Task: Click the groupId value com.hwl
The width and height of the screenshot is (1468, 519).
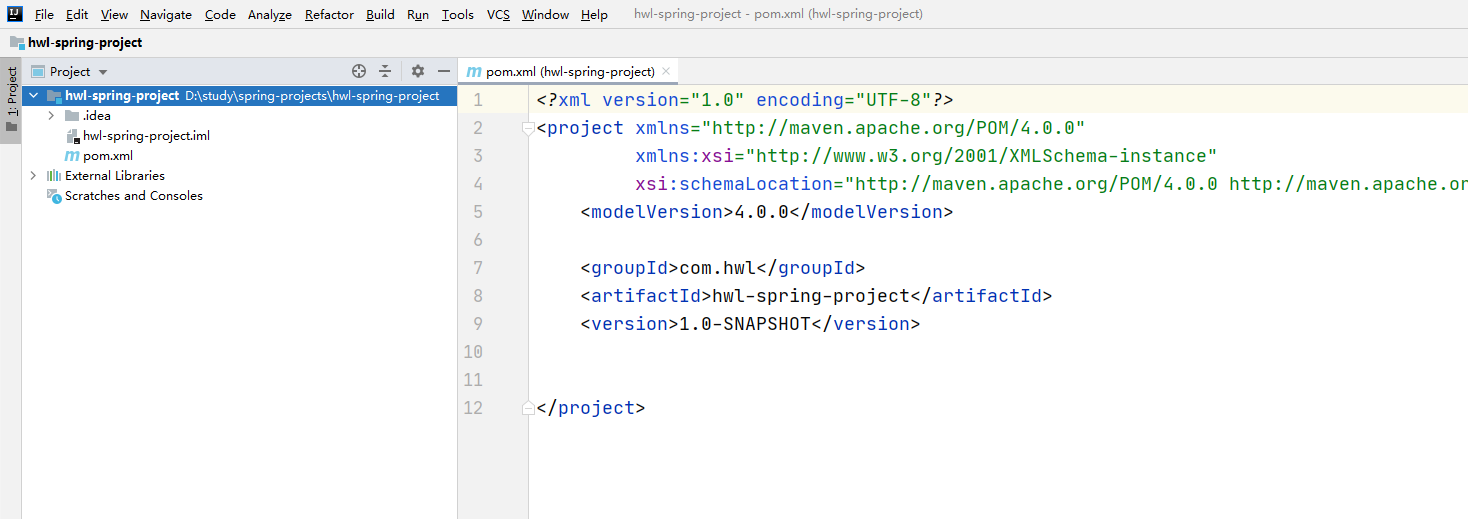Action: point(718,268)
